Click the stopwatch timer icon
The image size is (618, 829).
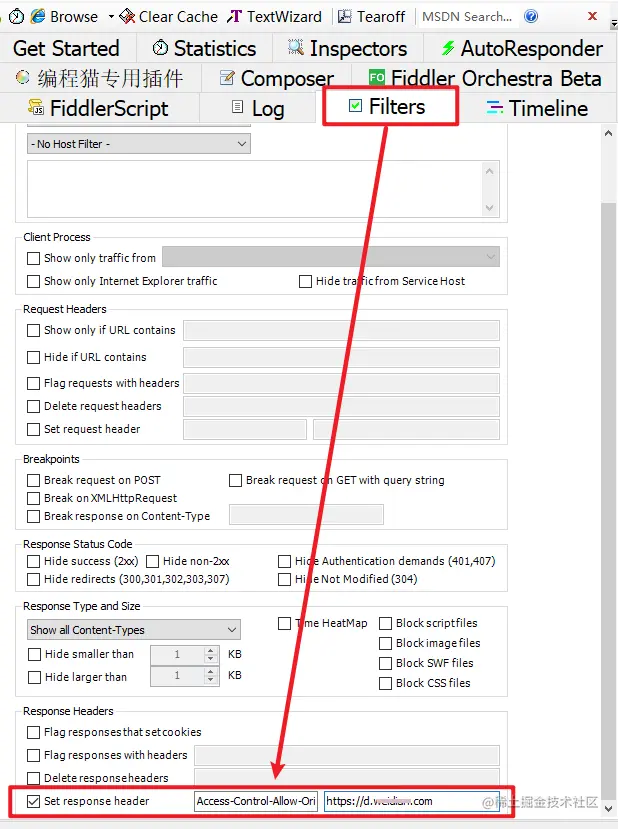(x=16, y=16)
